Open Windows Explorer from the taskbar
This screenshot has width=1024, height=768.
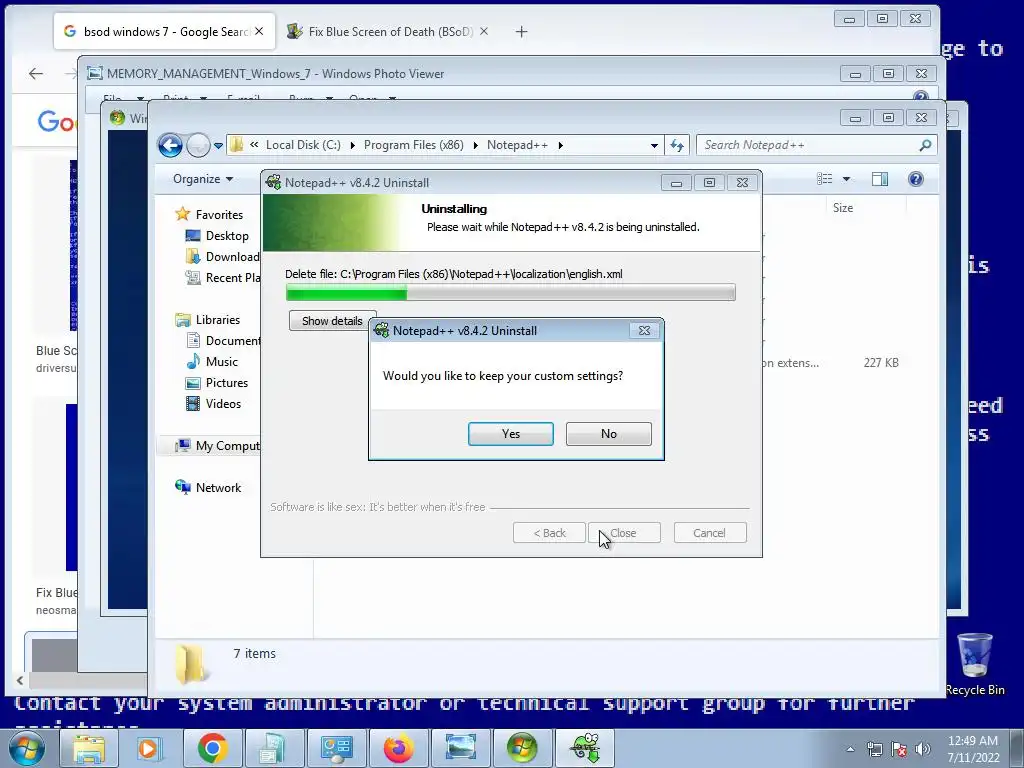89,748
